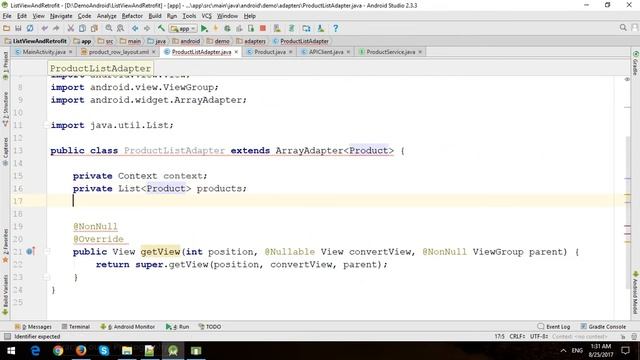Click the search everywhere magnifier at top right

623,28
